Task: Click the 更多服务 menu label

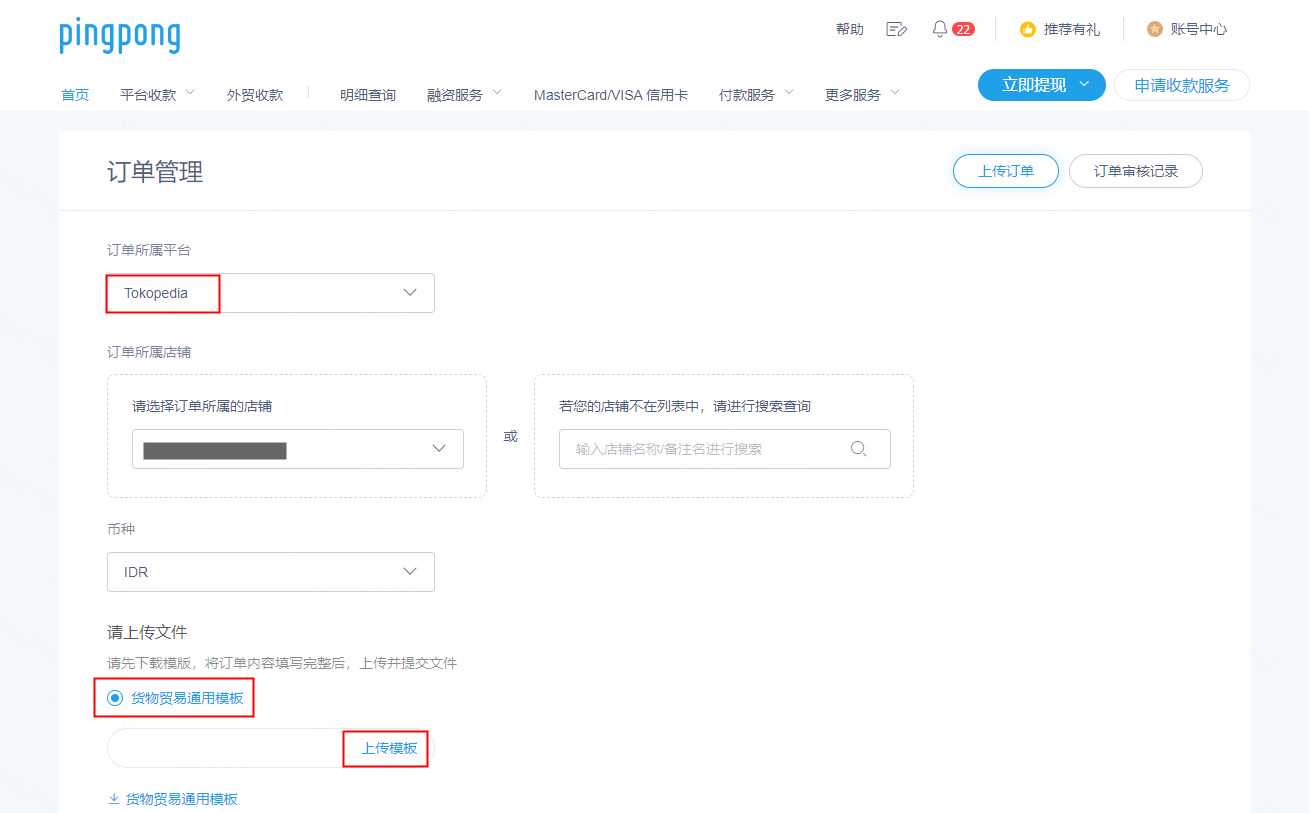Action: (853, 95)
